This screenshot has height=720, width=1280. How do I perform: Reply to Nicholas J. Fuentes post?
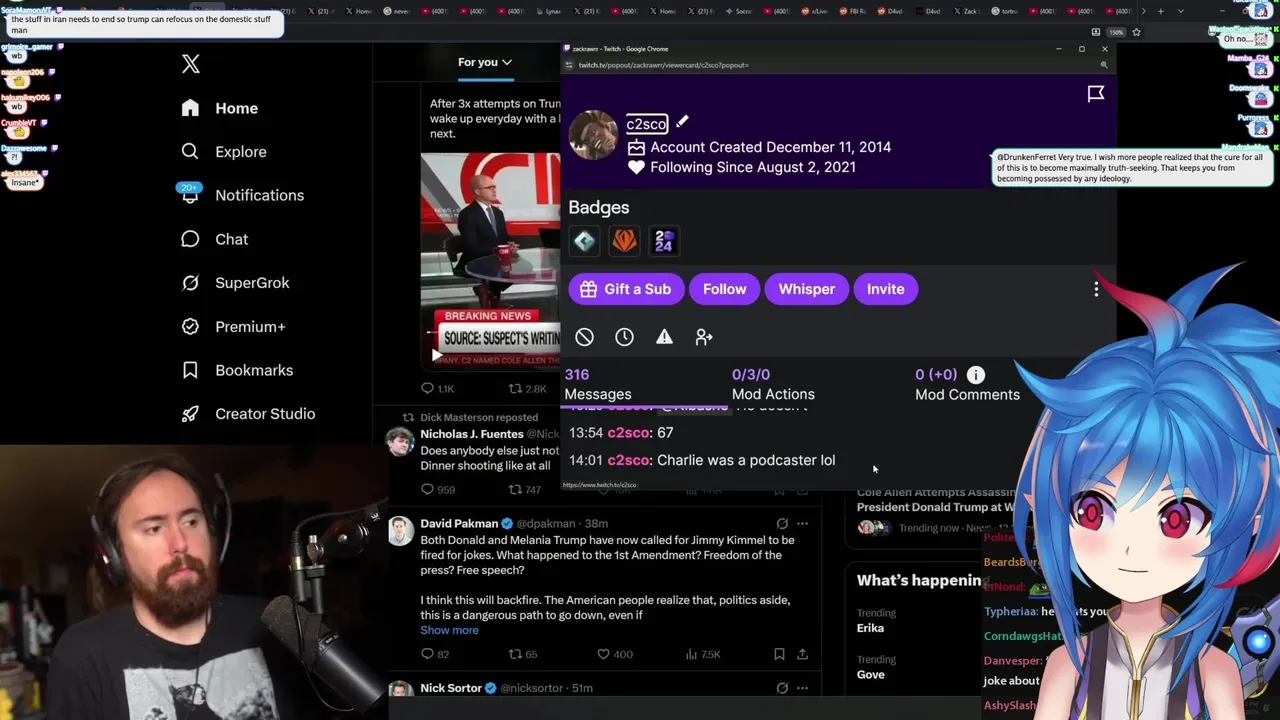coord(437,489)
